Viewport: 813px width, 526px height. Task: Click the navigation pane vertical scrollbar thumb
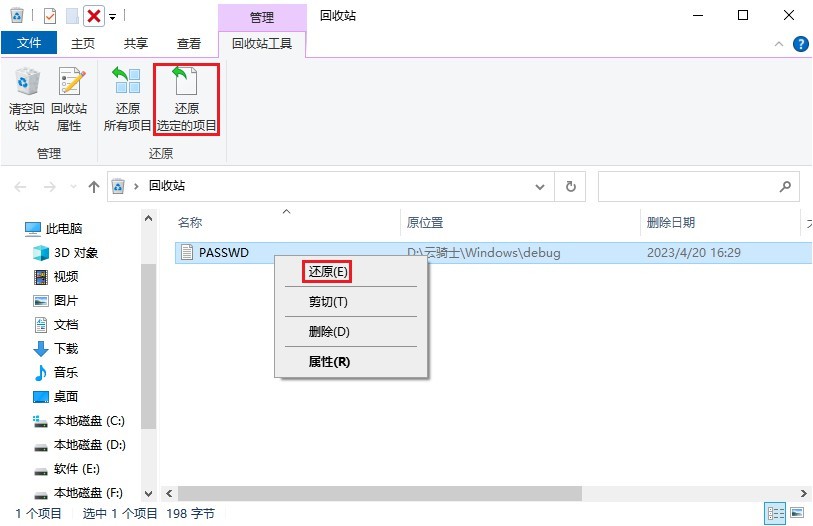[148, 346]
